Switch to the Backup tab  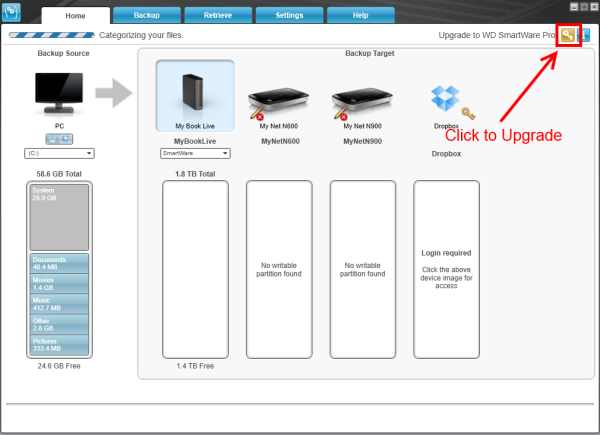(147, 15)
